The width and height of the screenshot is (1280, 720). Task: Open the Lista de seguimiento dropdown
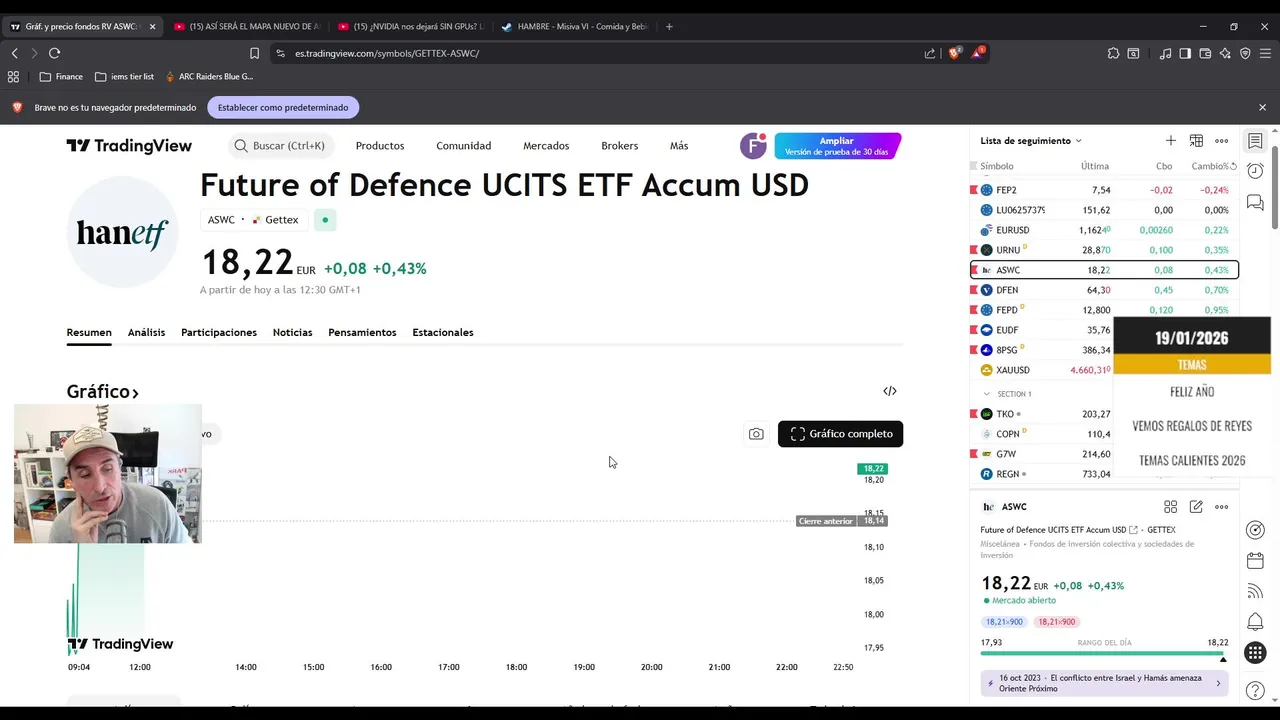pyautogui.click(x=1031, y=141)
